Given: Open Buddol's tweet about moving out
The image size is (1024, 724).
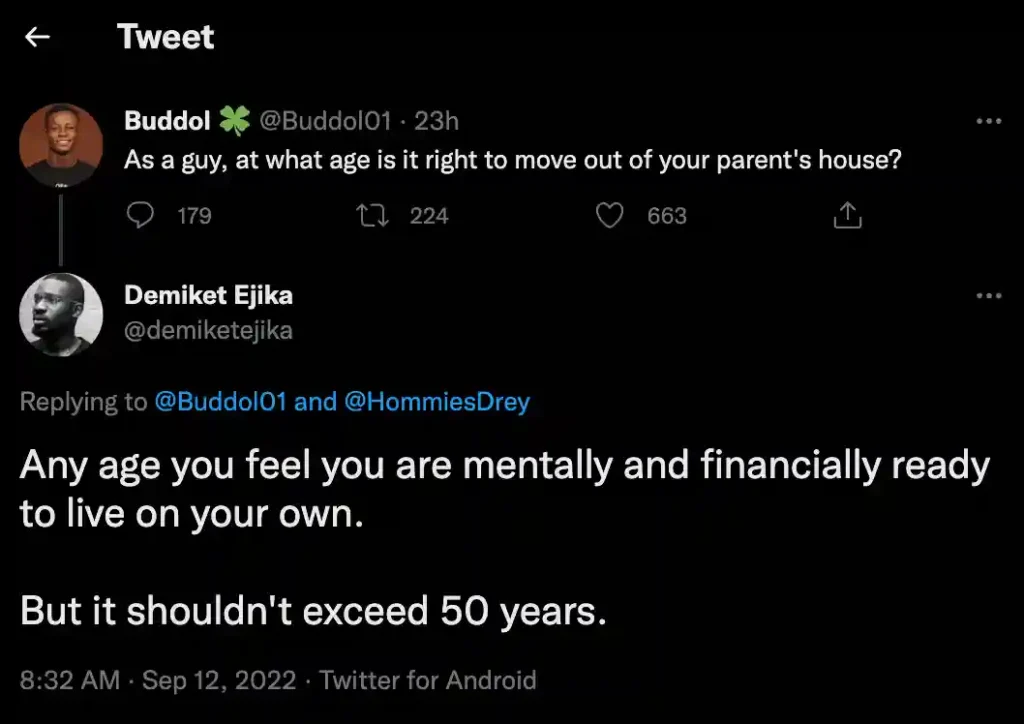Looking at the screenshot, I should pyautogui.click(x=512, y=160).
